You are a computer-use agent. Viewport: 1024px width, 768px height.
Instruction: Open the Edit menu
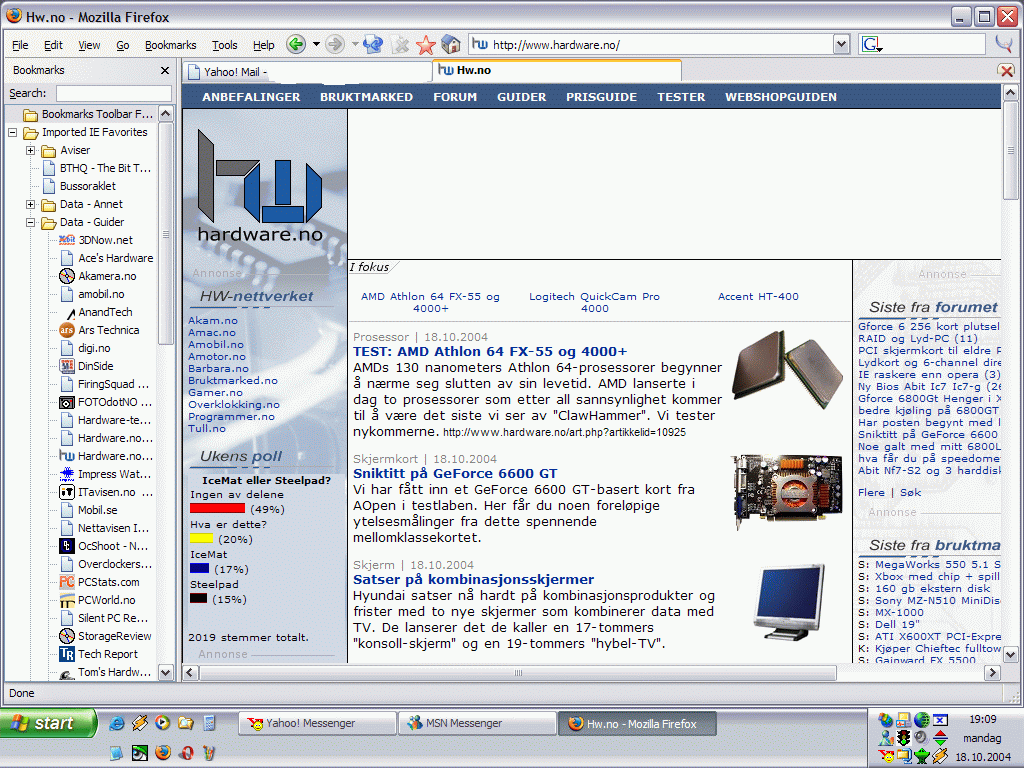click(54, 45)
